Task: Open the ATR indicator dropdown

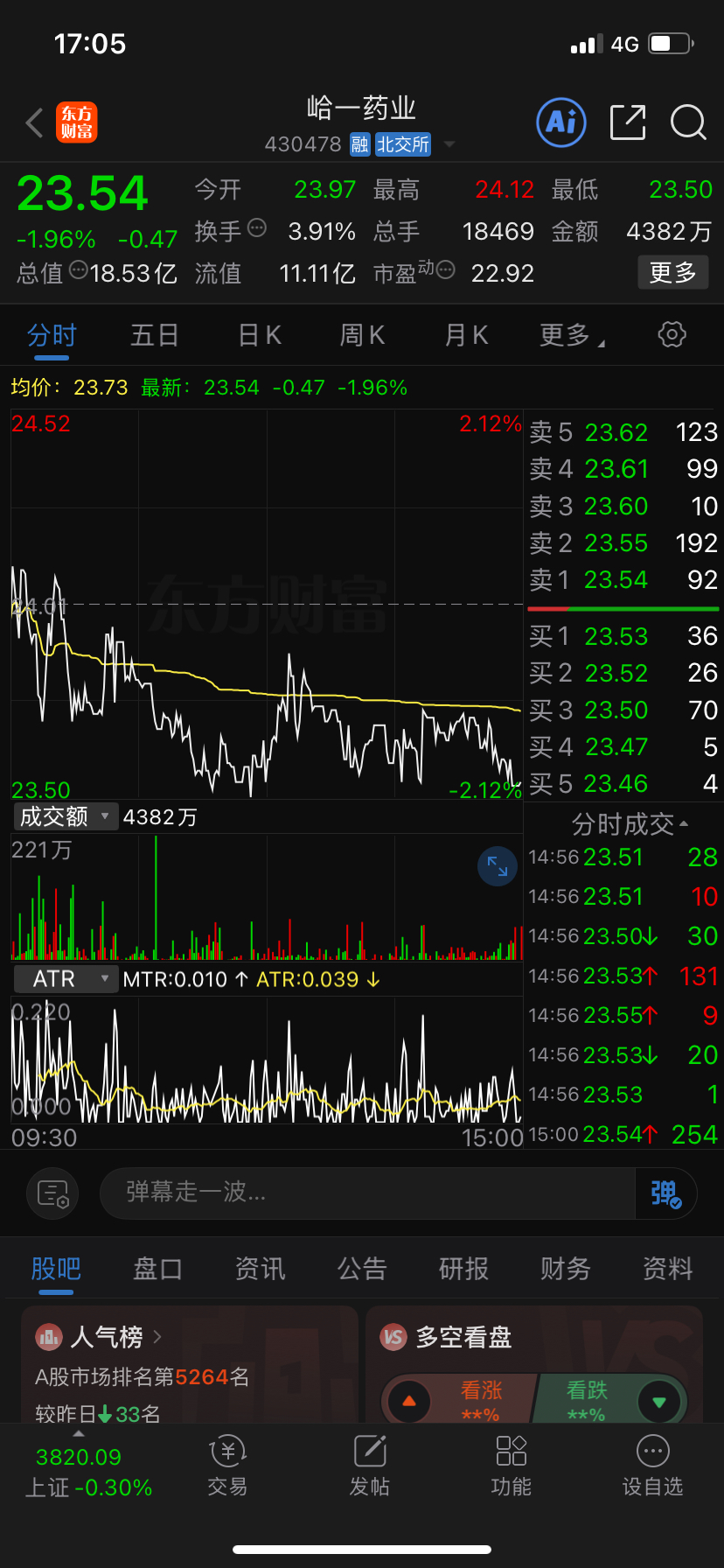Action: point(66,979)
